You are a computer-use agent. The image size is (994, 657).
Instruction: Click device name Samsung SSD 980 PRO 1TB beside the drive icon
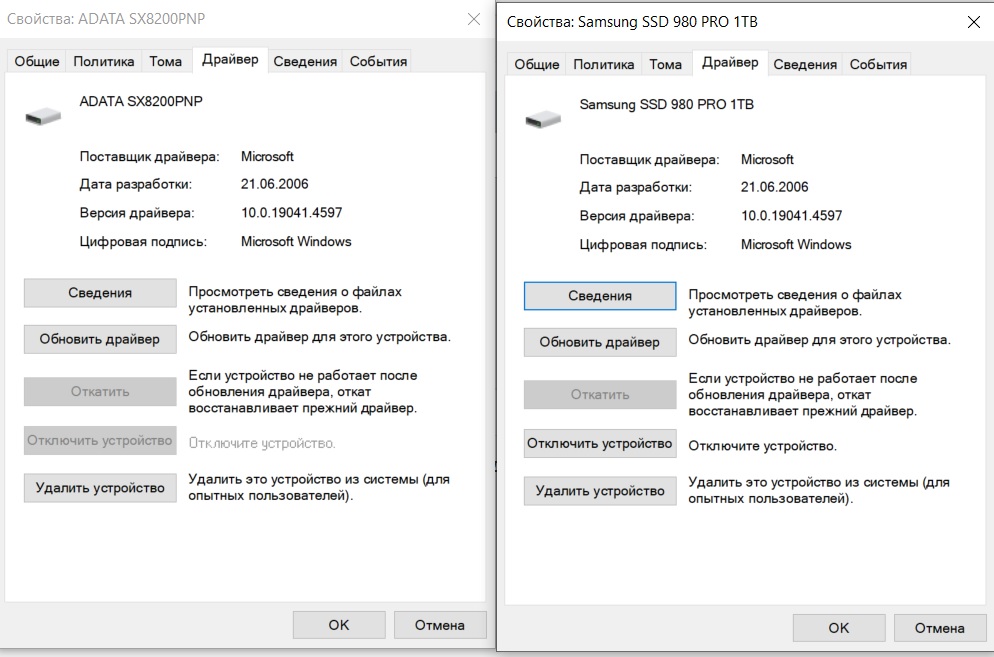pos(667,105)
